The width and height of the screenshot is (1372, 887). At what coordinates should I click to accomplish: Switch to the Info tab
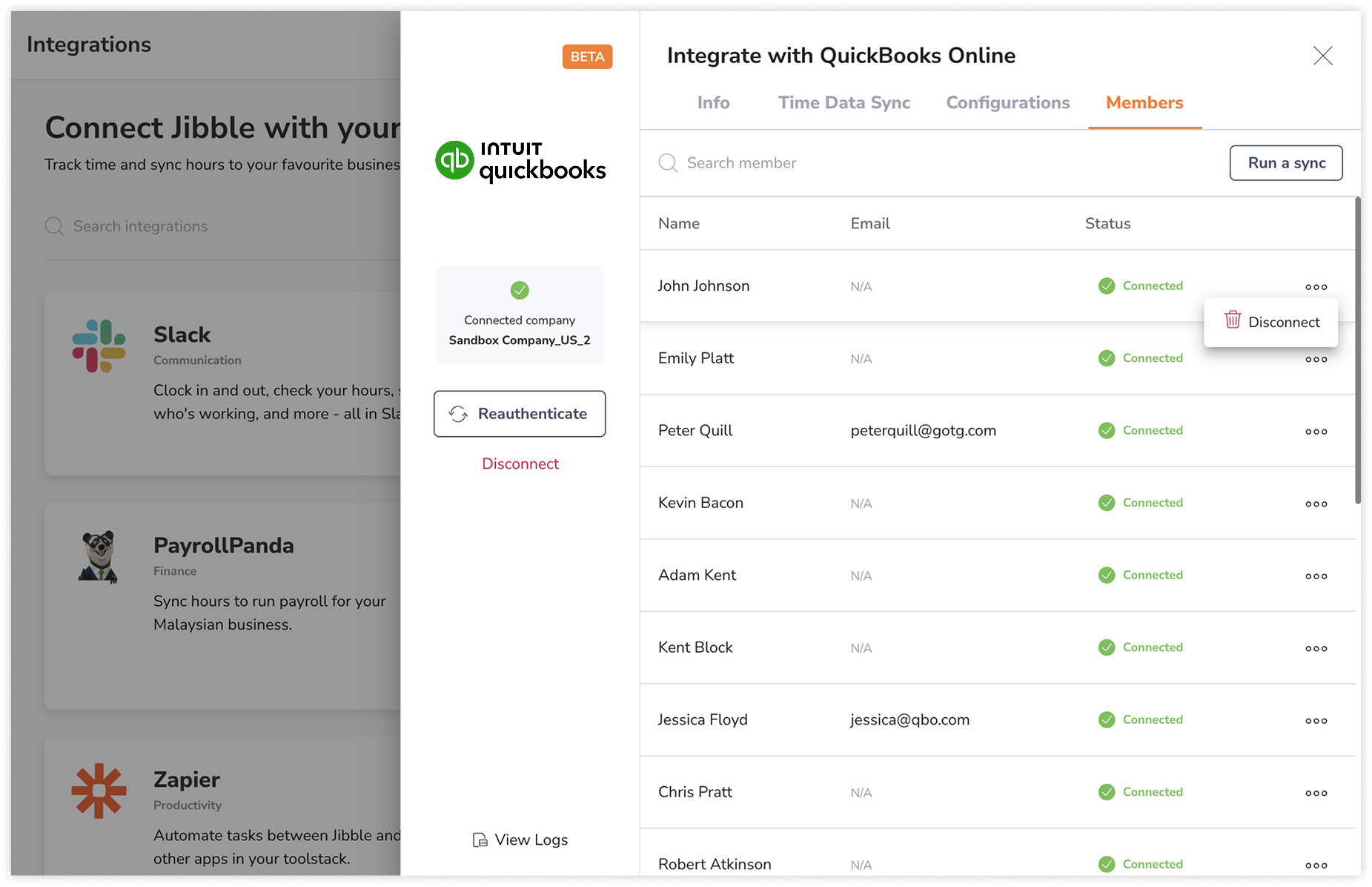click(713, 103)
